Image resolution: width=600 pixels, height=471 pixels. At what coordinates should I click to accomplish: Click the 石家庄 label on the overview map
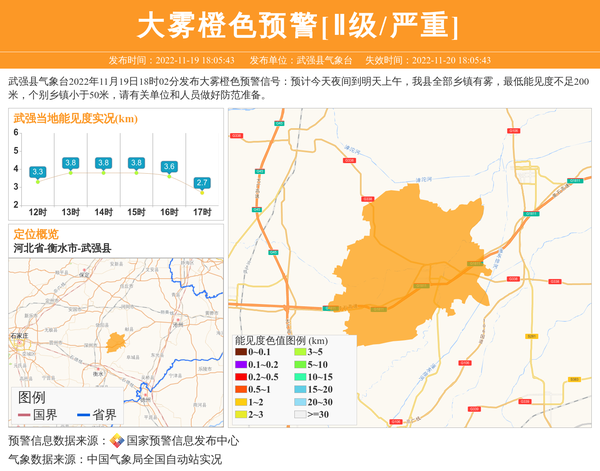19,336
